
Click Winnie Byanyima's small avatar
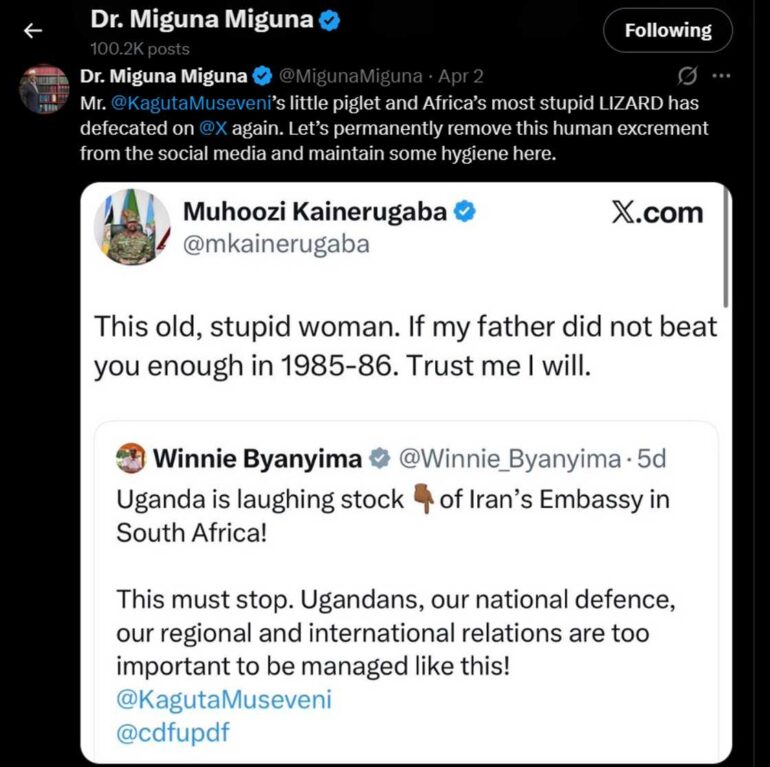click(x=130, y=459)
